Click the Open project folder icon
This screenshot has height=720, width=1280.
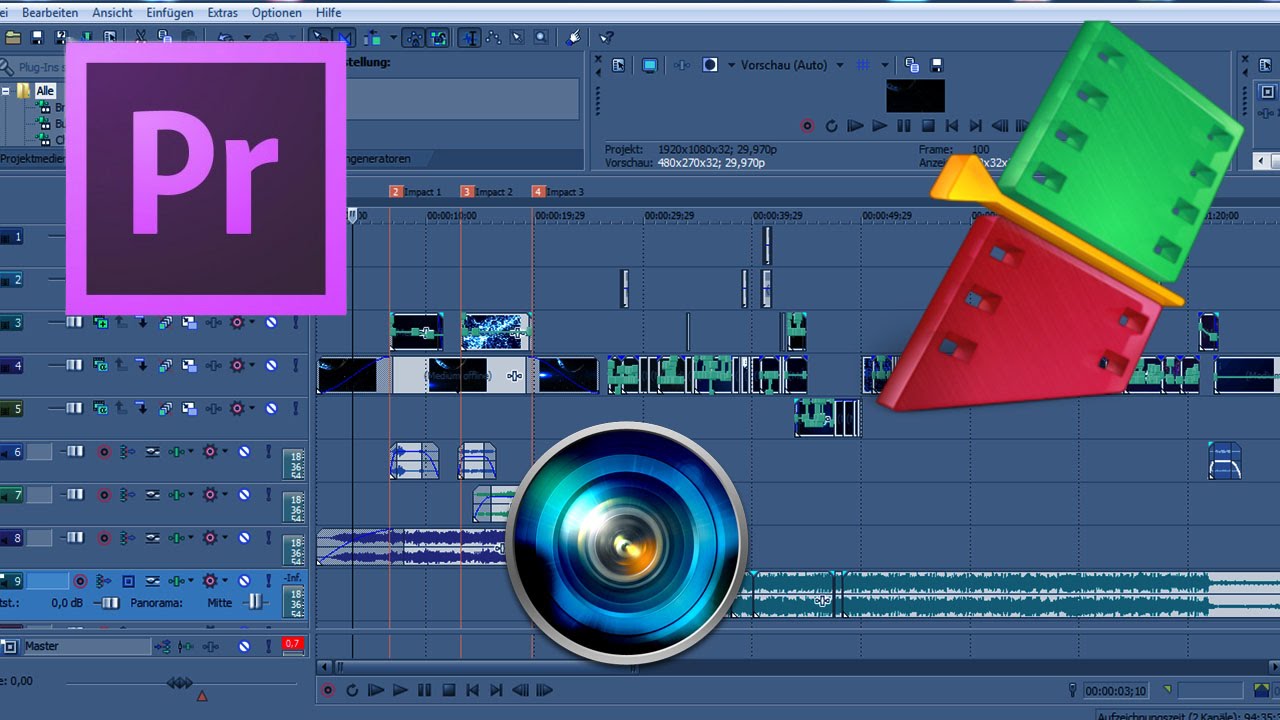pos(13,37)
